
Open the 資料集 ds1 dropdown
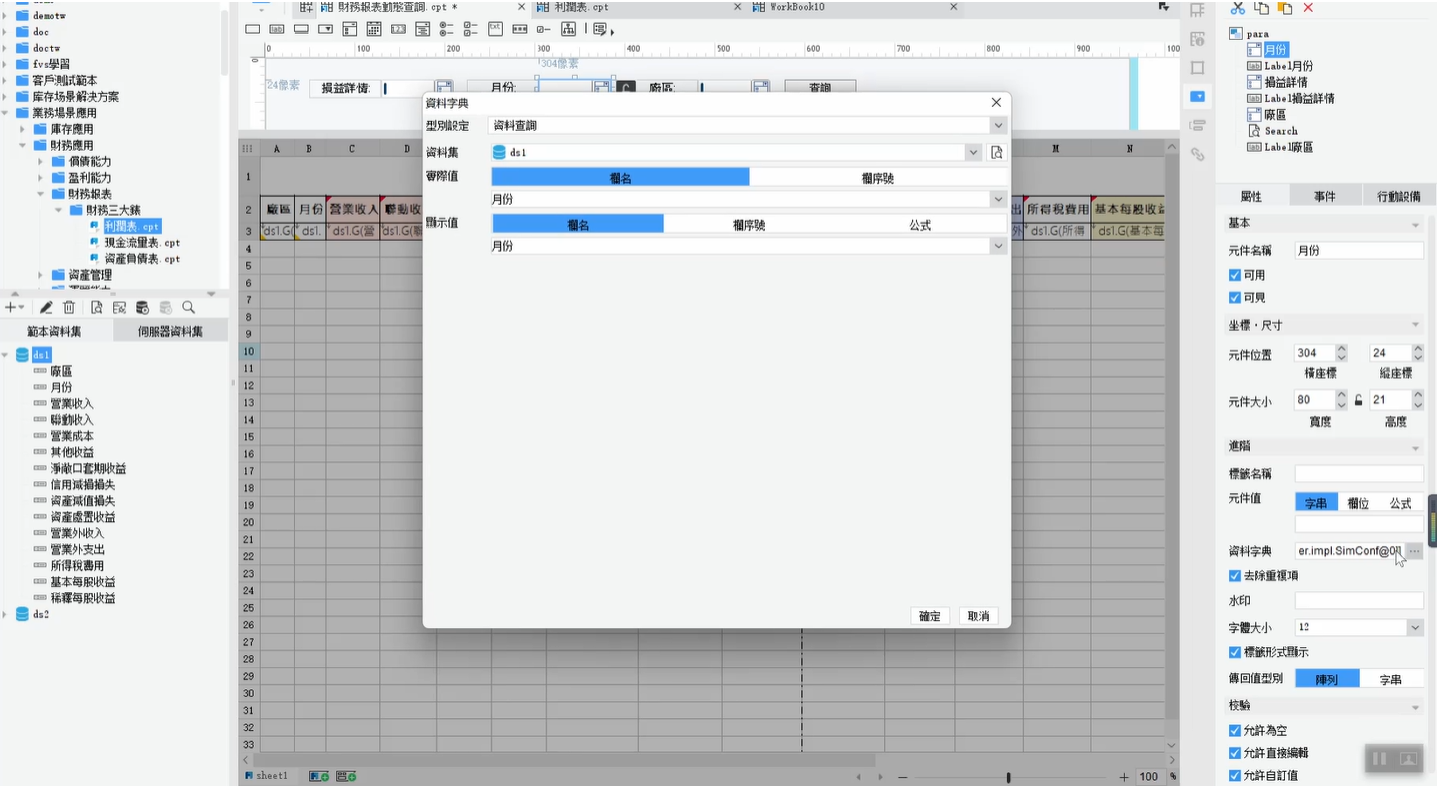pyautogui.click(x=737, y=153)
